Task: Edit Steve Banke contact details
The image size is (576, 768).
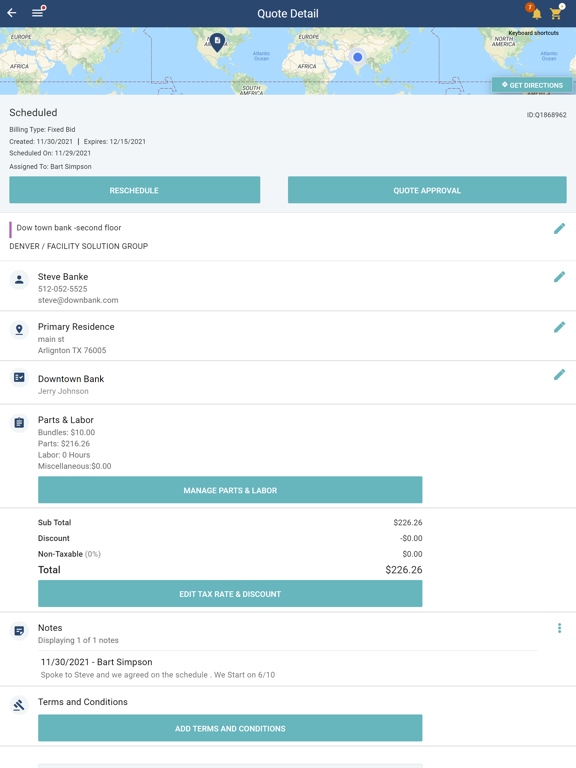Action: 559,277
